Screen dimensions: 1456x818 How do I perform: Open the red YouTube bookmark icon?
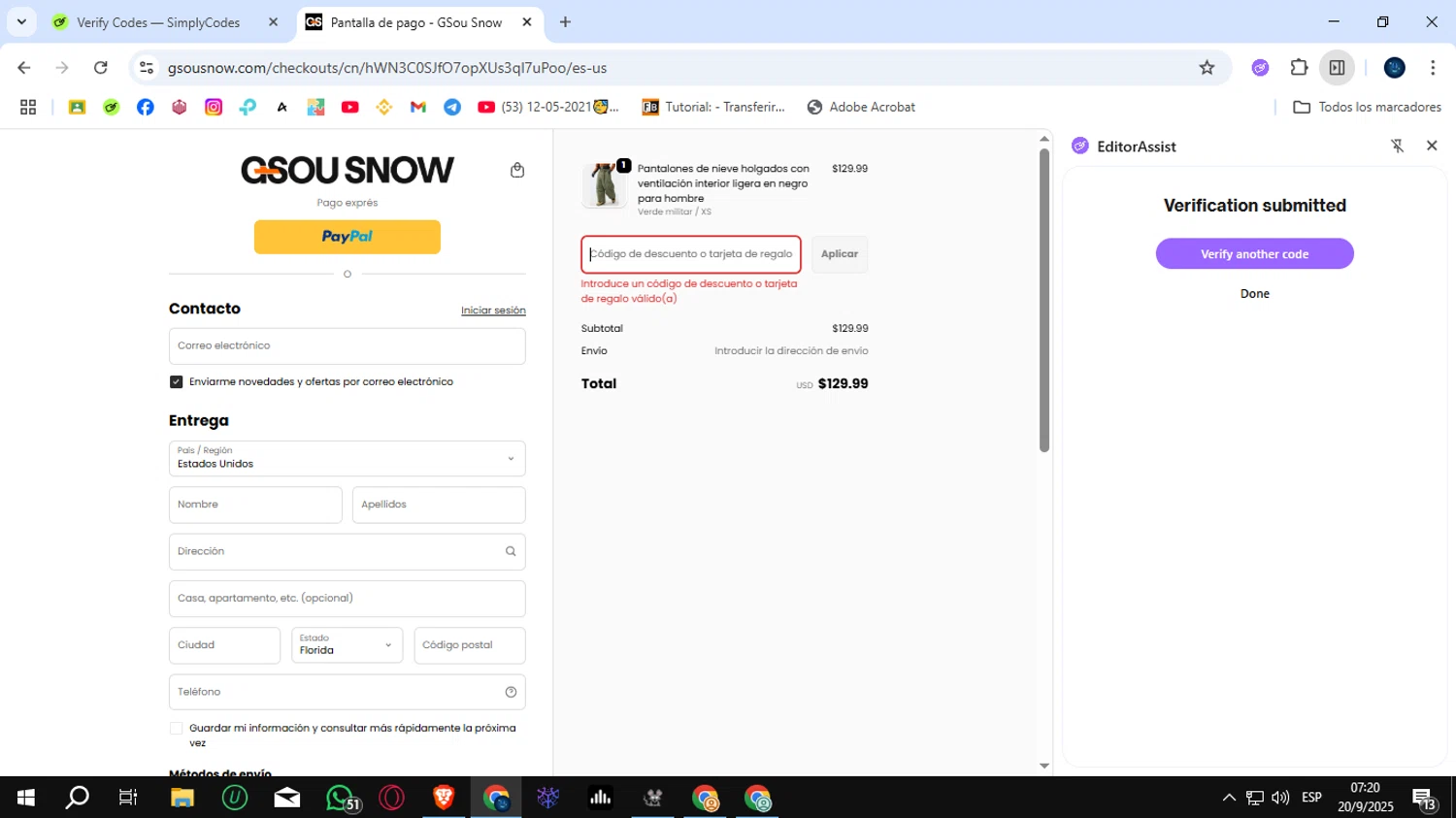(350, 107)
